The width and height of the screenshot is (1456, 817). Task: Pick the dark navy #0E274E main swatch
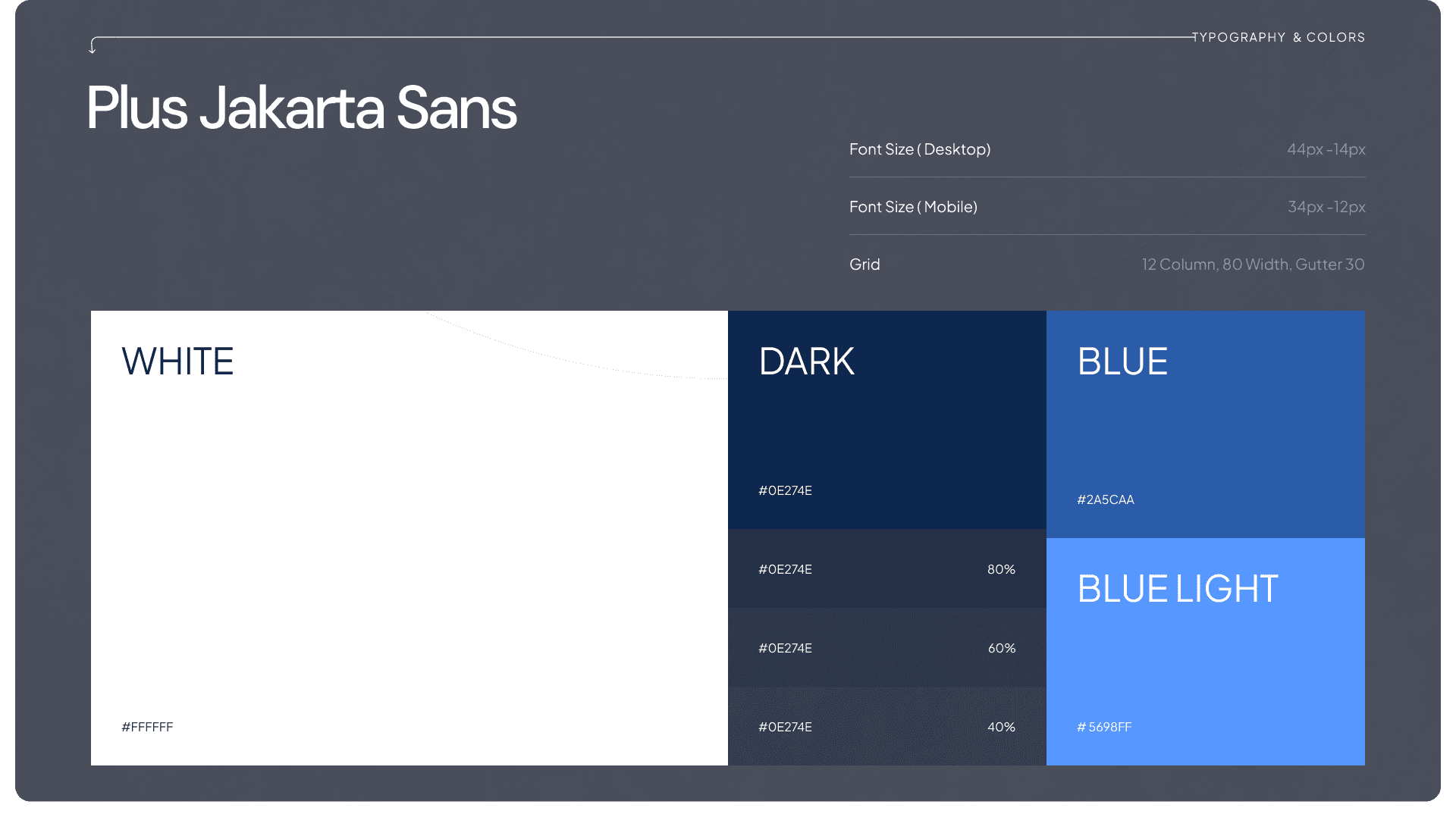[x=887, y=420]
